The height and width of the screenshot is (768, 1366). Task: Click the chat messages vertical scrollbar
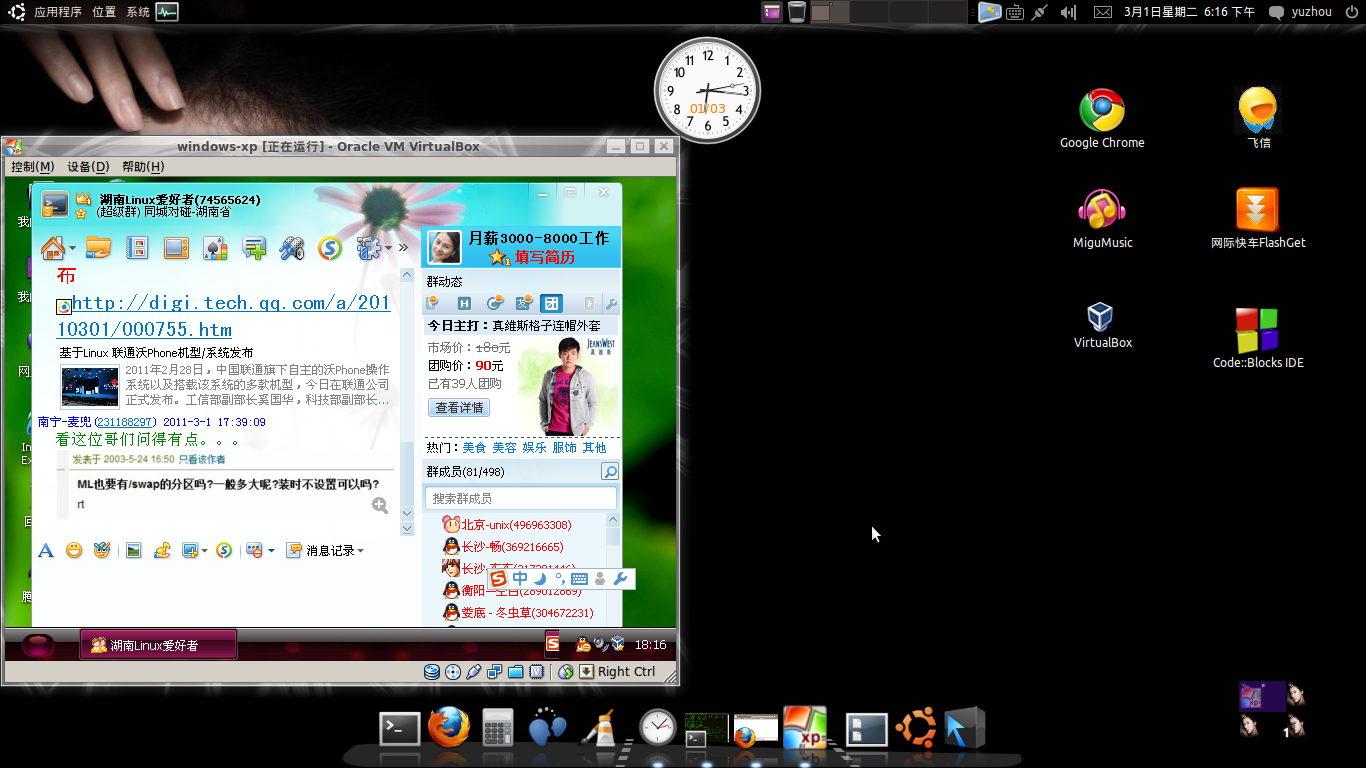406,394
